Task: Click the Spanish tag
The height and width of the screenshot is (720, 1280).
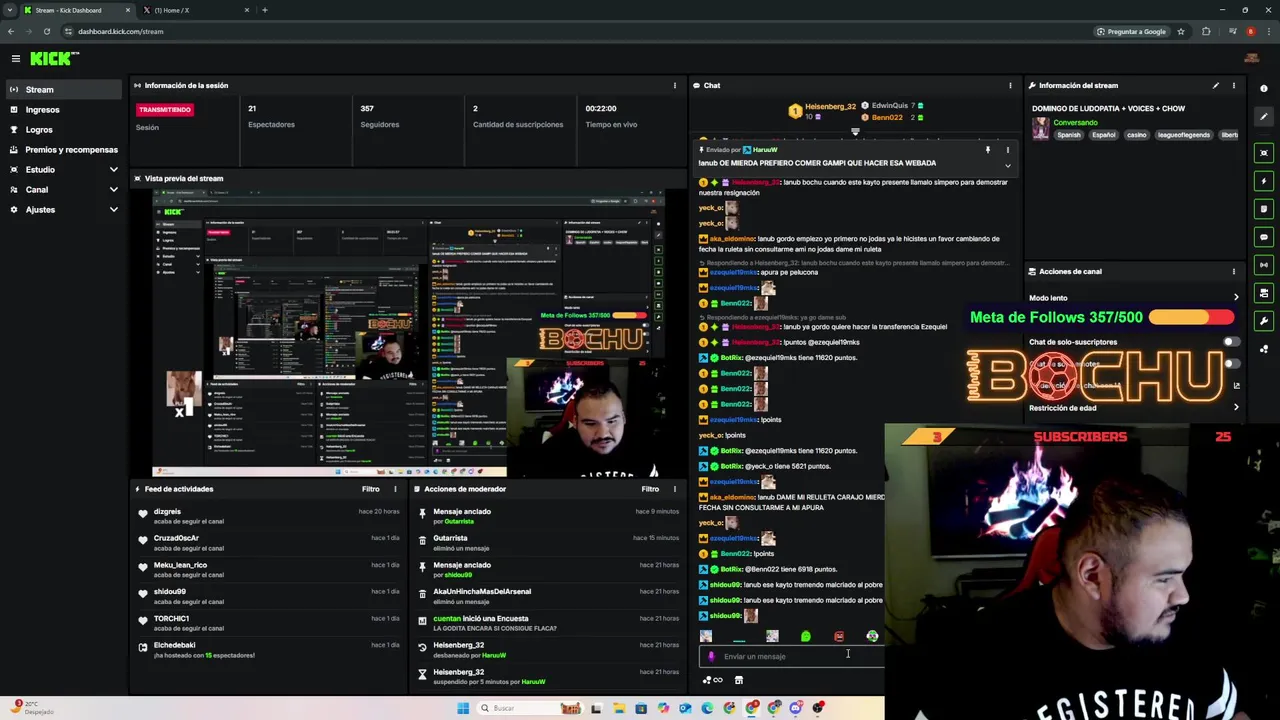Action: [x=1069, y=135]
